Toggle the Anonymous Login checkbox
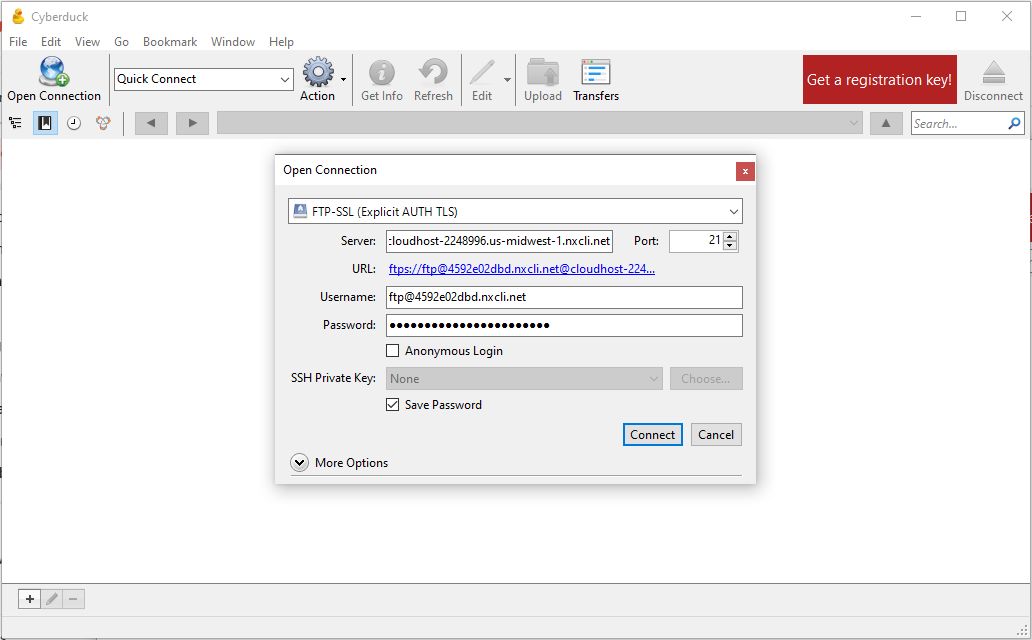1032x640 pixels. click(392, 350)
